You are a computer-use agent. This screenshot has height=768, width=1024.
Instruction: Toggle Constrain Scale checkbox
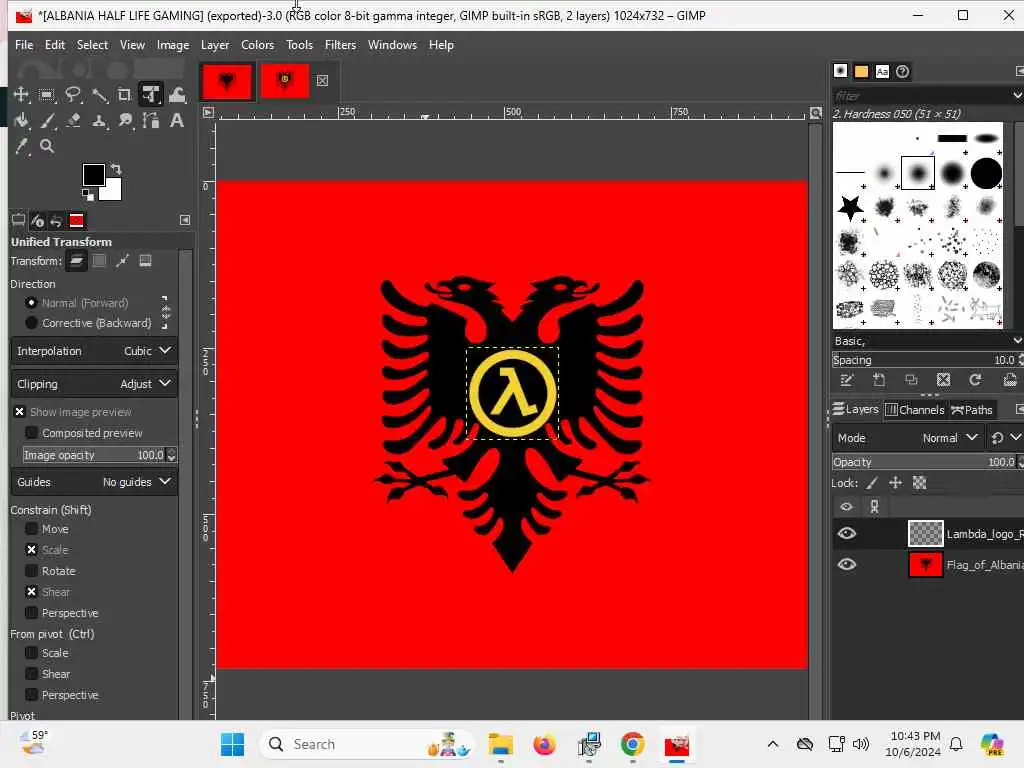(x=31, y=550)
